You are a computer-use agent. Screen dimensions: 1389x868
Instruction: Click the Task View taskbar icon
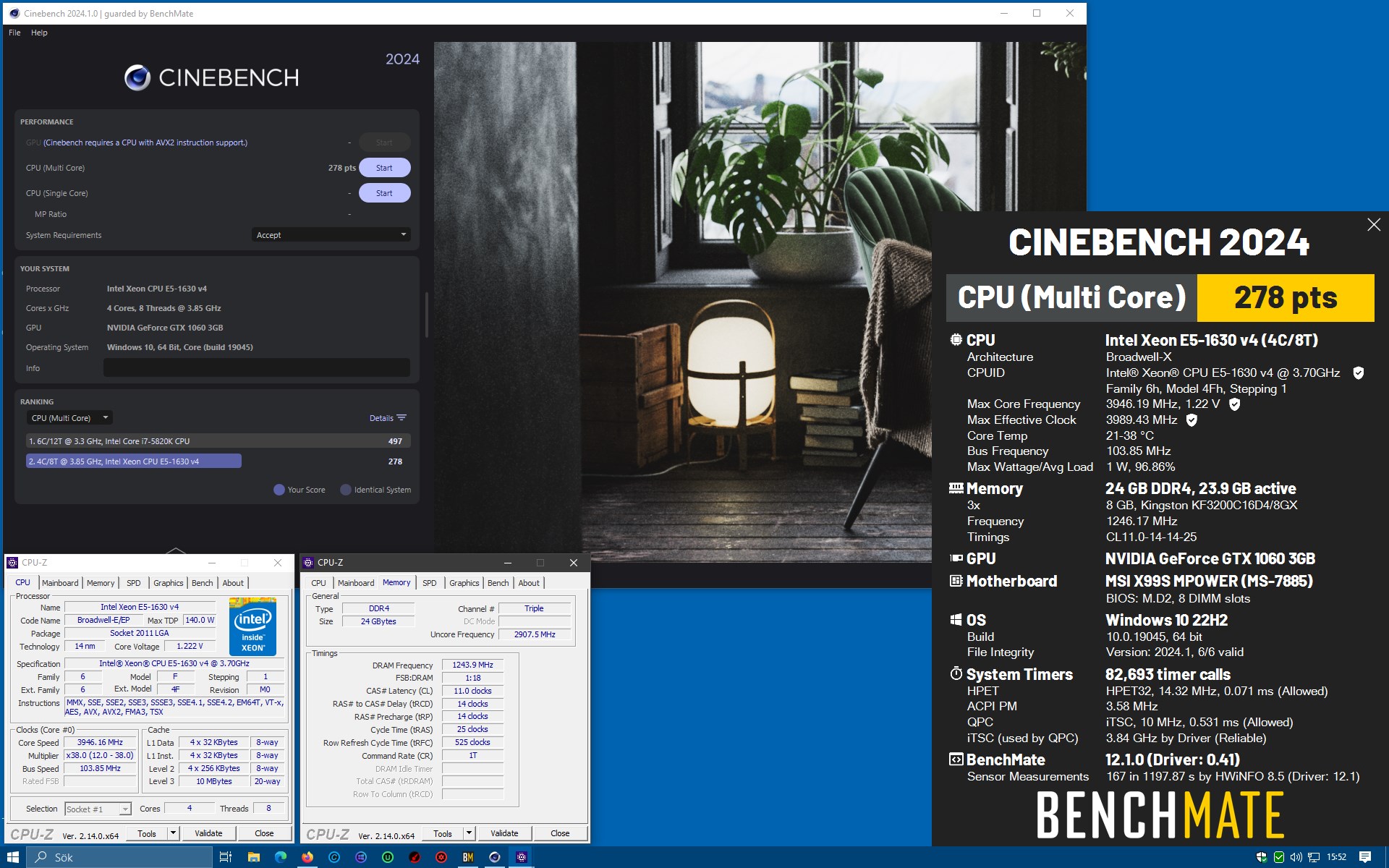point(226,857)
